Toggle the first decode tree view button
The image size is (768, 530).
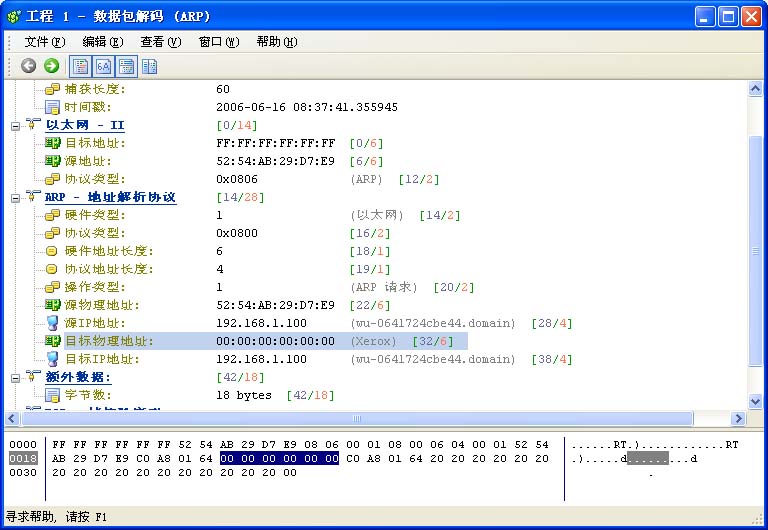click(80, 66)
